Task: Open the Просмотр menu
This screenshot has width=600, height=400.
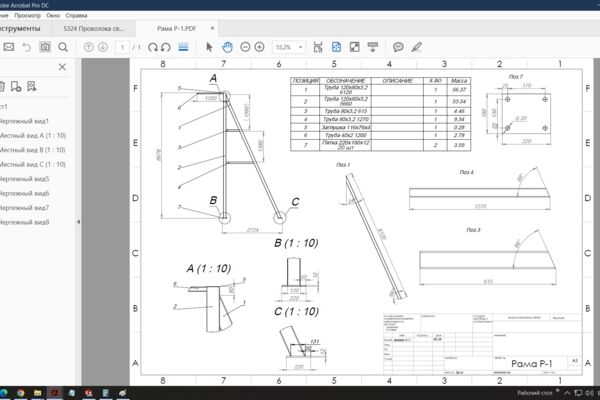Action: [x=27, y=16]
